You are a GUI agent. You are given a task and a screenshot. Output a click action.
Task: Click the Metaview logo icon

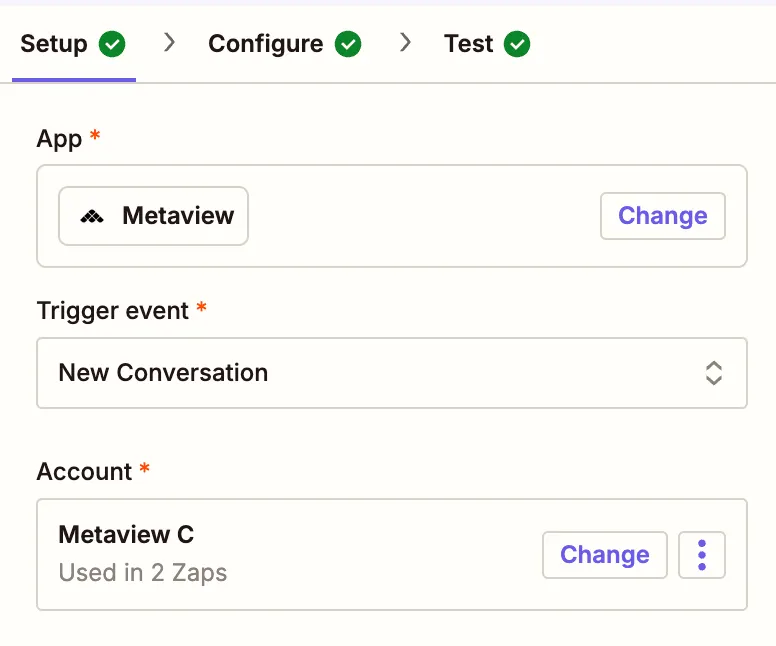click(92, 216)
